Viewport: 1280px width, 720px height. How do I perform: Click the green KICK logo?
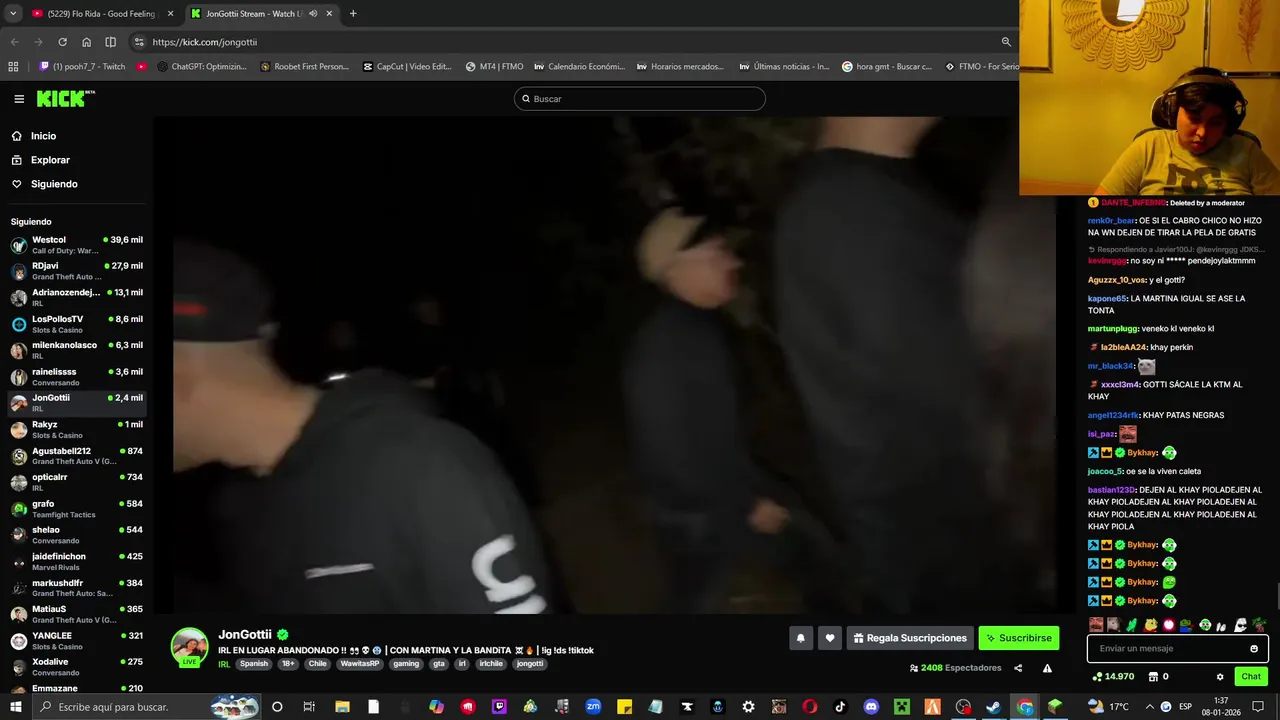(65, 98)
